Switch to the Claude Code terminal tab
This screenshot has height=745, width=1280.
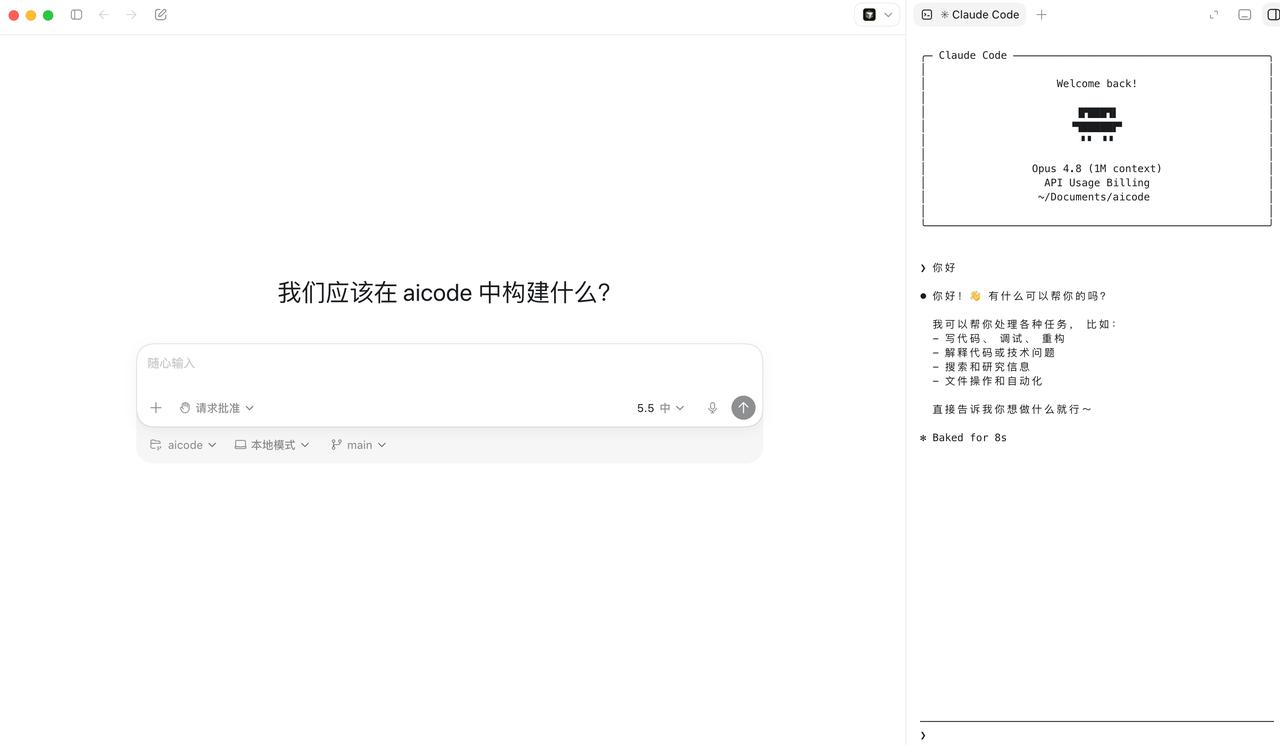[x=969, y=15]
